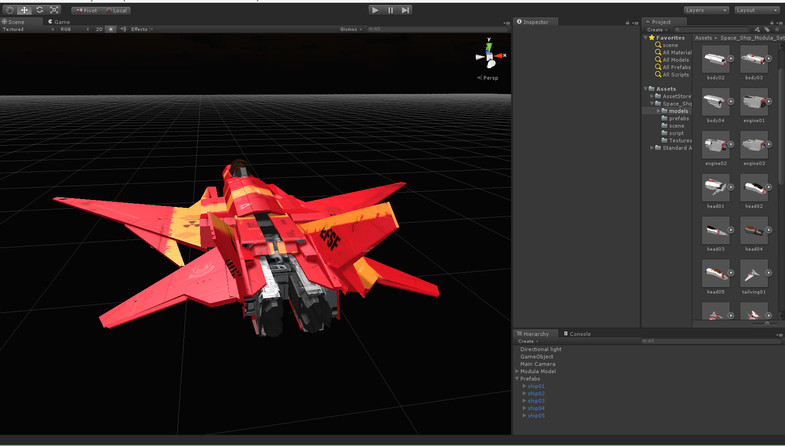Select engine01 model thumbnail
The width and height of the screenshot is (785, 446).
coord(753,102)
